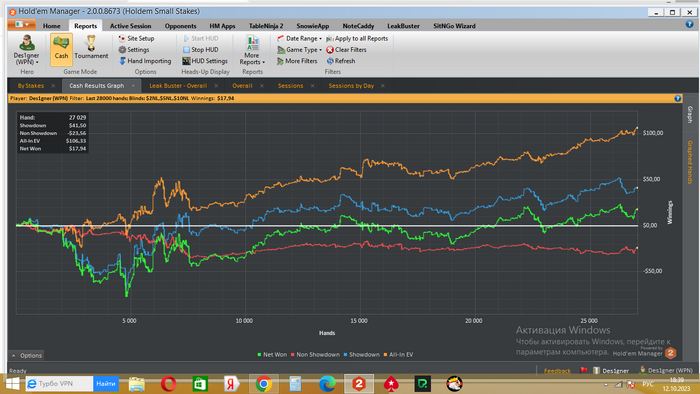This screenshot has width=700, height=394.
Task: Open File Explorer from taskbar
Action: (137, 384)
